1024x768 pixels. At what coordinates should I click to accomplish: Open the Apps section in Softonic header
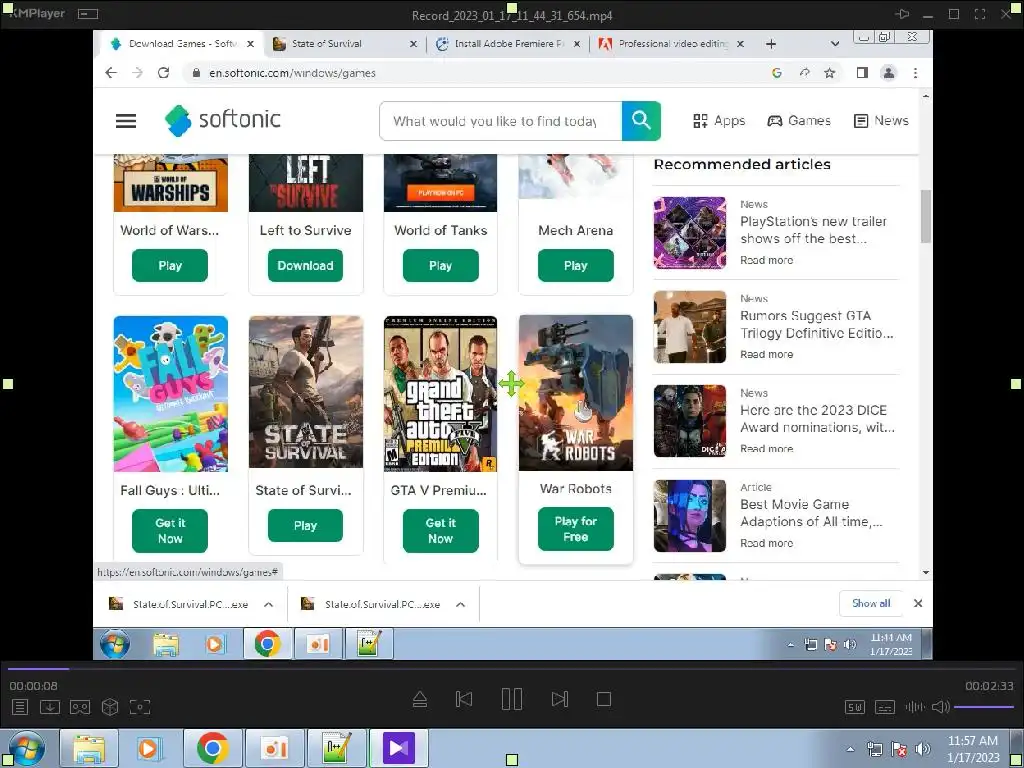pos(719,121)
